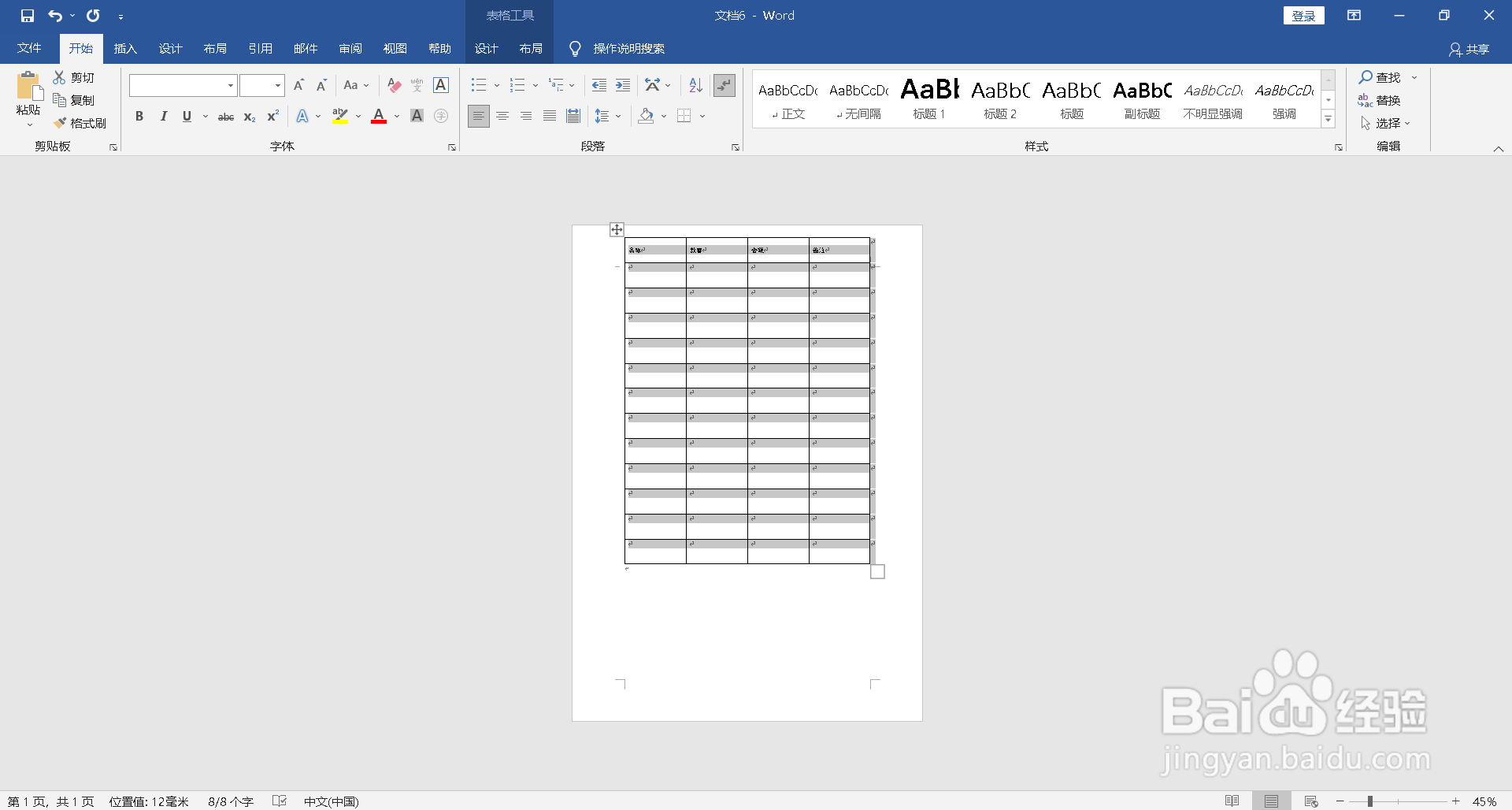Switch to the 引用 tab
1512x810 pixels.
[x=261, y=49]
